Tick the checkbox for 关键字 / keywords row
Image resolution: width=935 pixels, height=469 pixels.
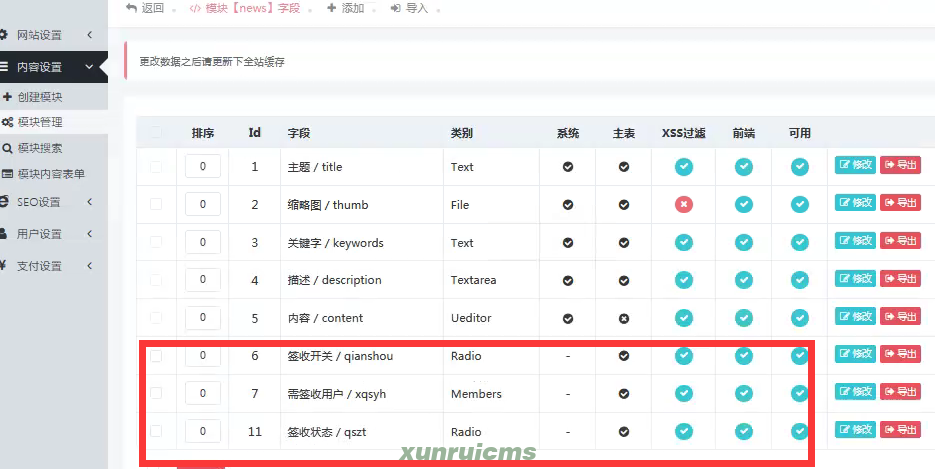(x=156, y=242)
